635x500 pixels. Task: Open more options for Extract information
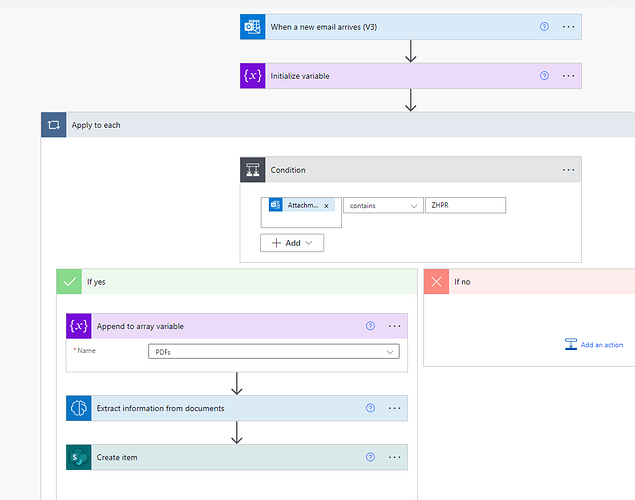click(394, 408)
